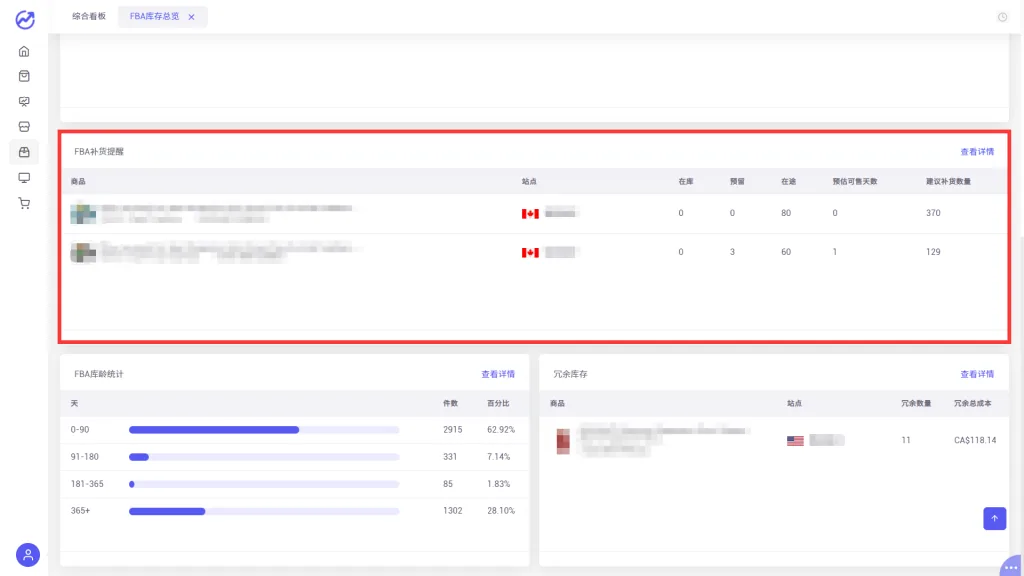
Task: Click the US flag in 冗余库存
Action: [795, 441]
